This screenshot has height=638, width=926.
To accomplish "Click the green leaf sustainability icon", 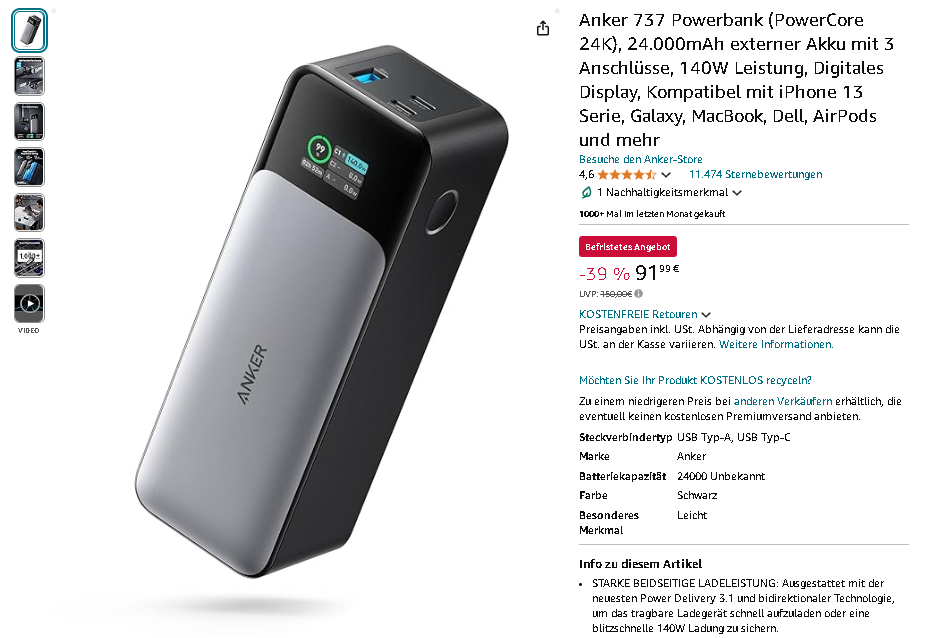I will [586, 192].
